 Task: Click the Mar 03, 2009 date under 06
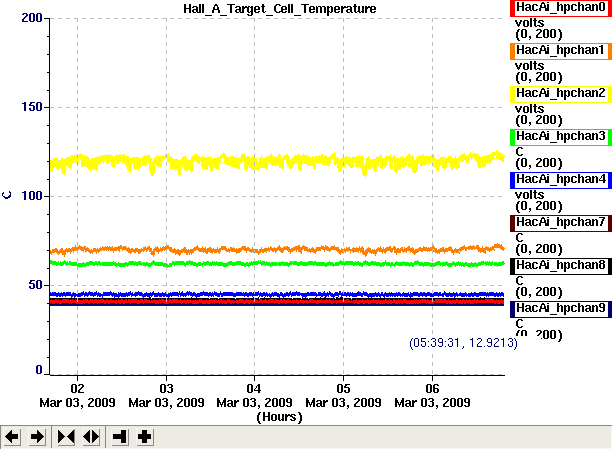tap(432, 403)
